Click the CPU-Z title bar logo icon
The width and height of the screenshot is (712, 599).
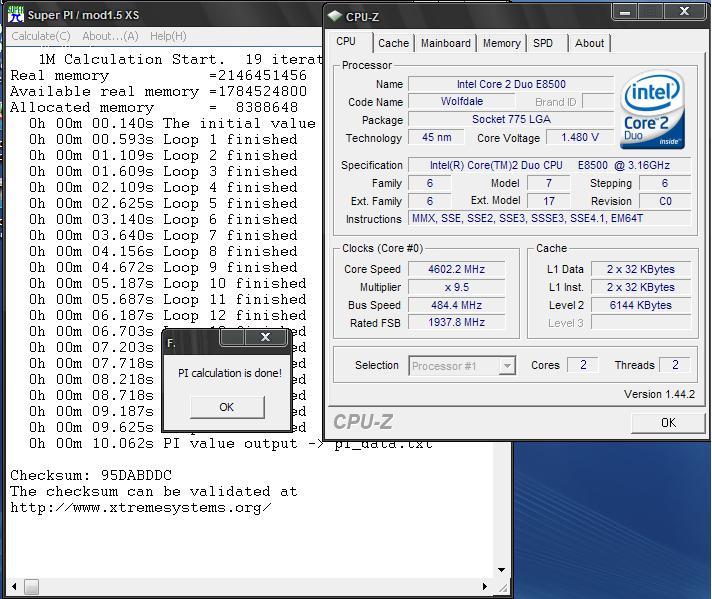[335, 16]
